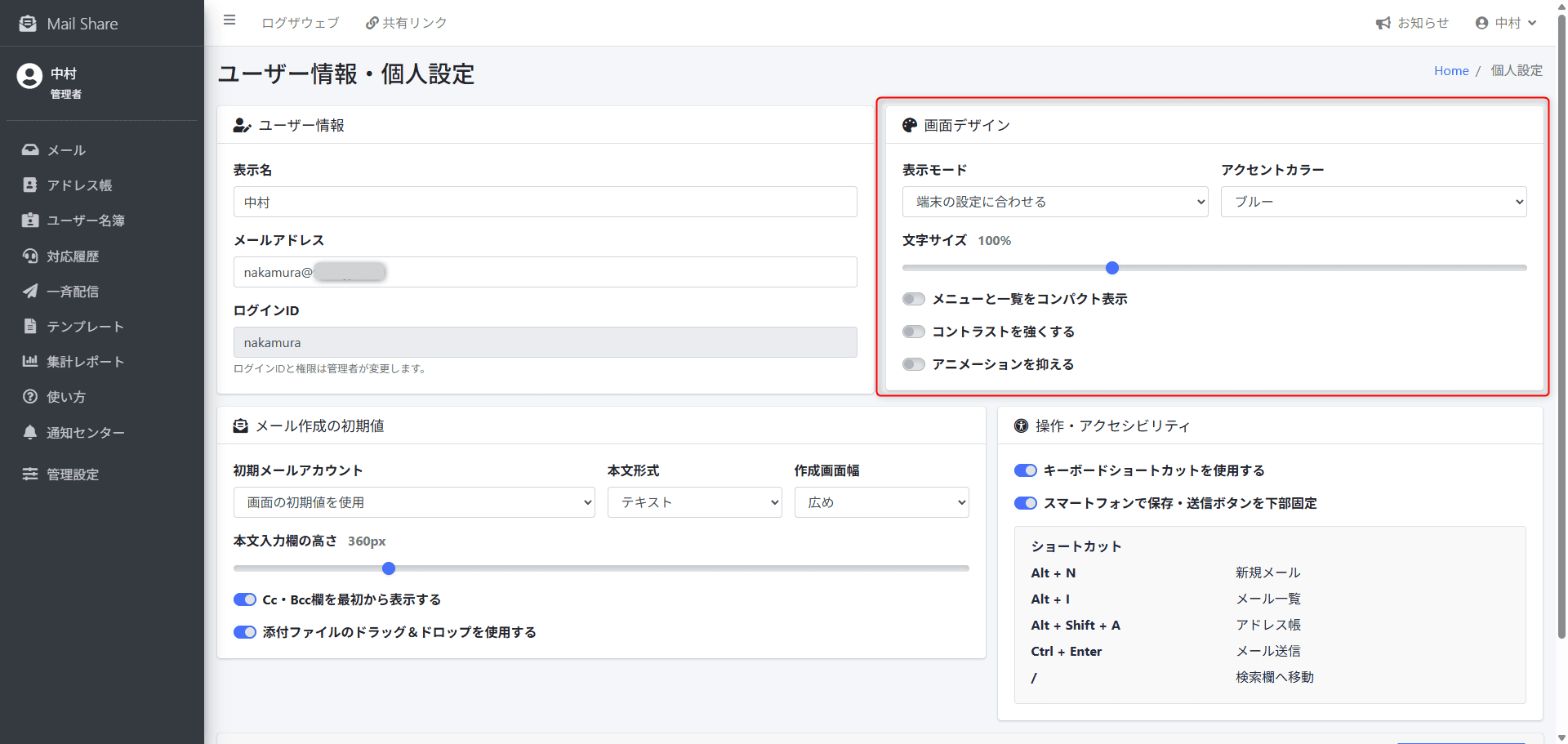Screen dimensions: 1568x744
Task: Click the 表示名 input field
Action: [x=546, y=202]
